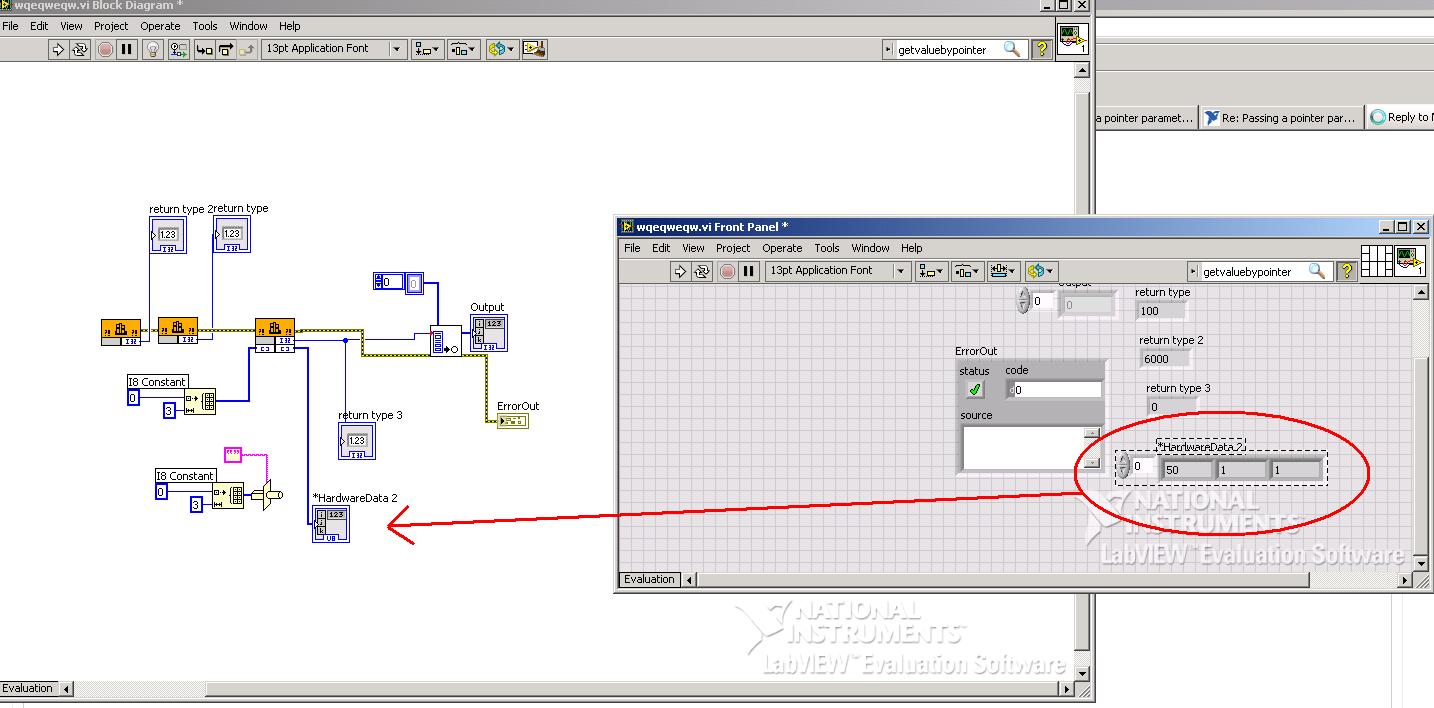Open Operate menu in Block Diagram window
Screen dimensions: 1434x708
(160, 26)
